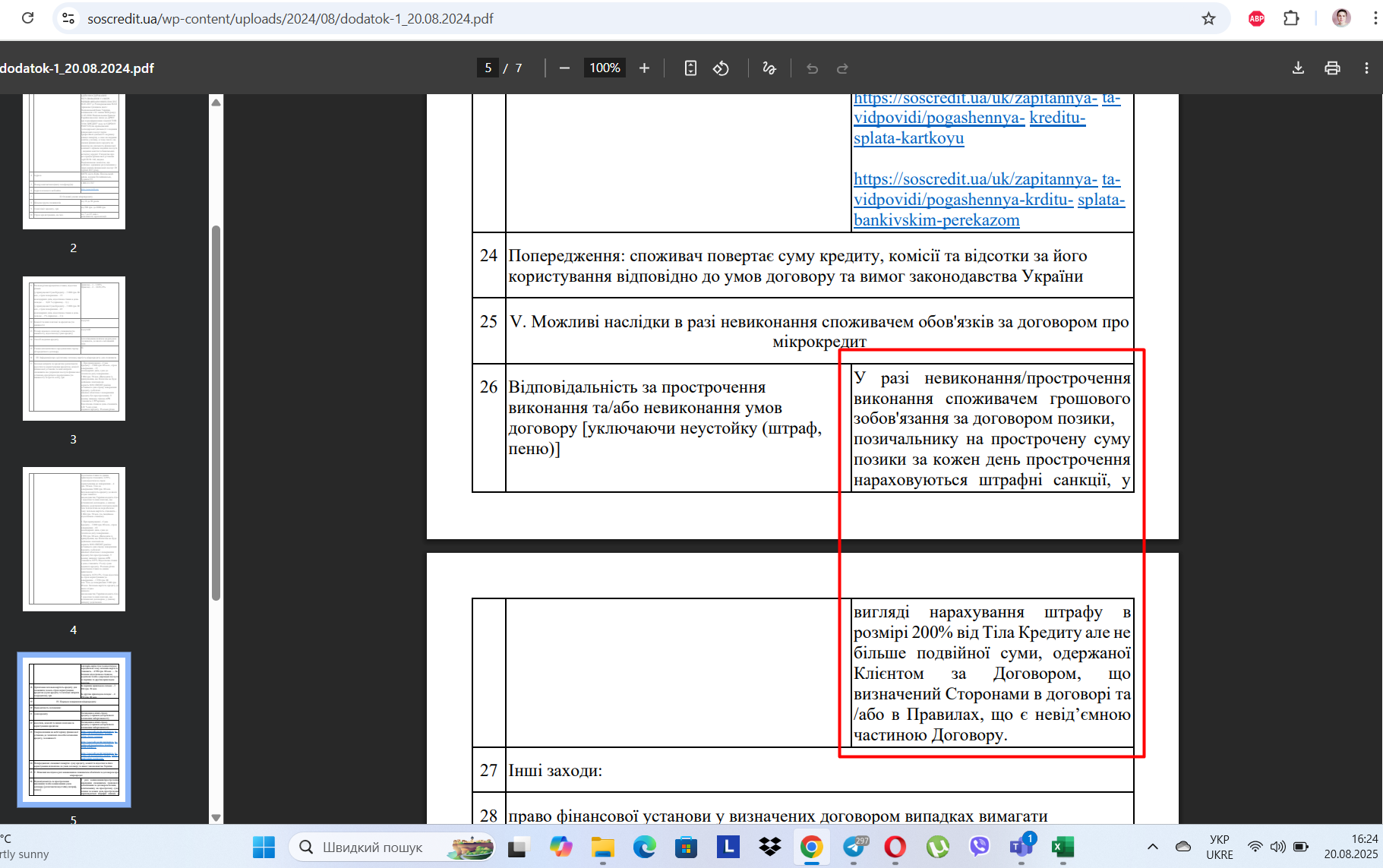Open PDF viewer more actions menu
1383x868 pixels.
(x=1366, y=68)
